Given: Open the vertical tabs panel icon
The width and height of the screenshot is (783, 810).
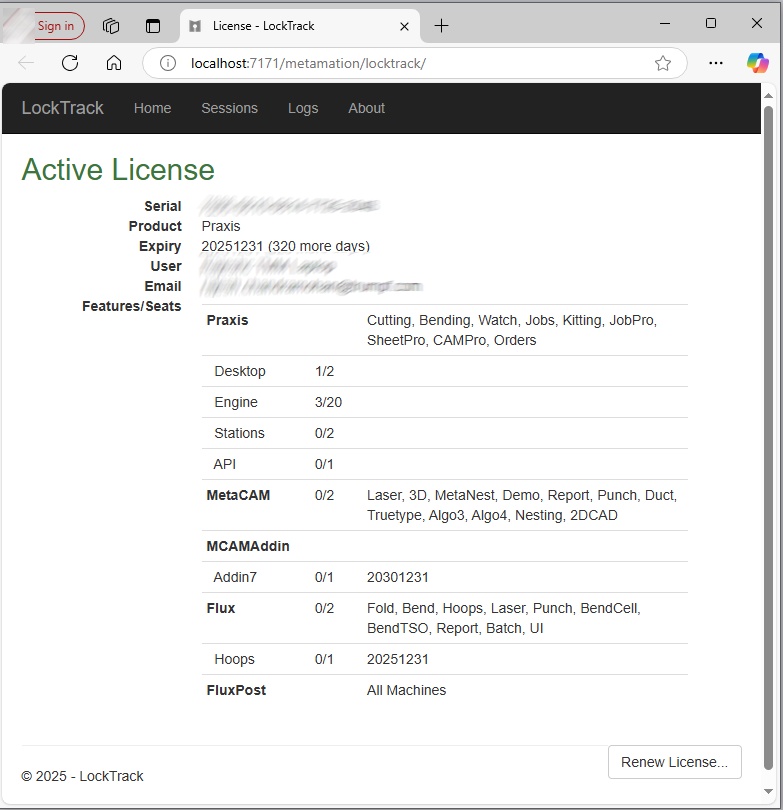Looking at the screenshot, I should coord(153,26).
